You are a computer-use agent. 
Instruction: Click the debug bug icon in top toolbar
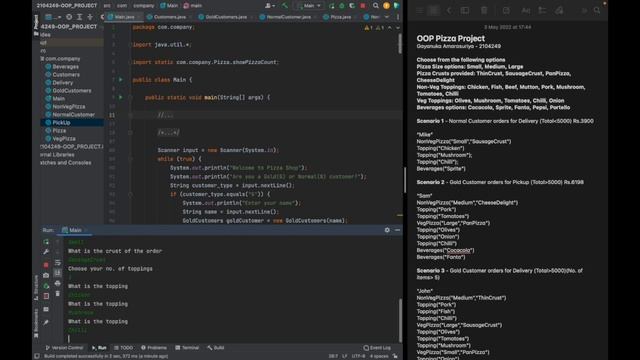point(342,6)
